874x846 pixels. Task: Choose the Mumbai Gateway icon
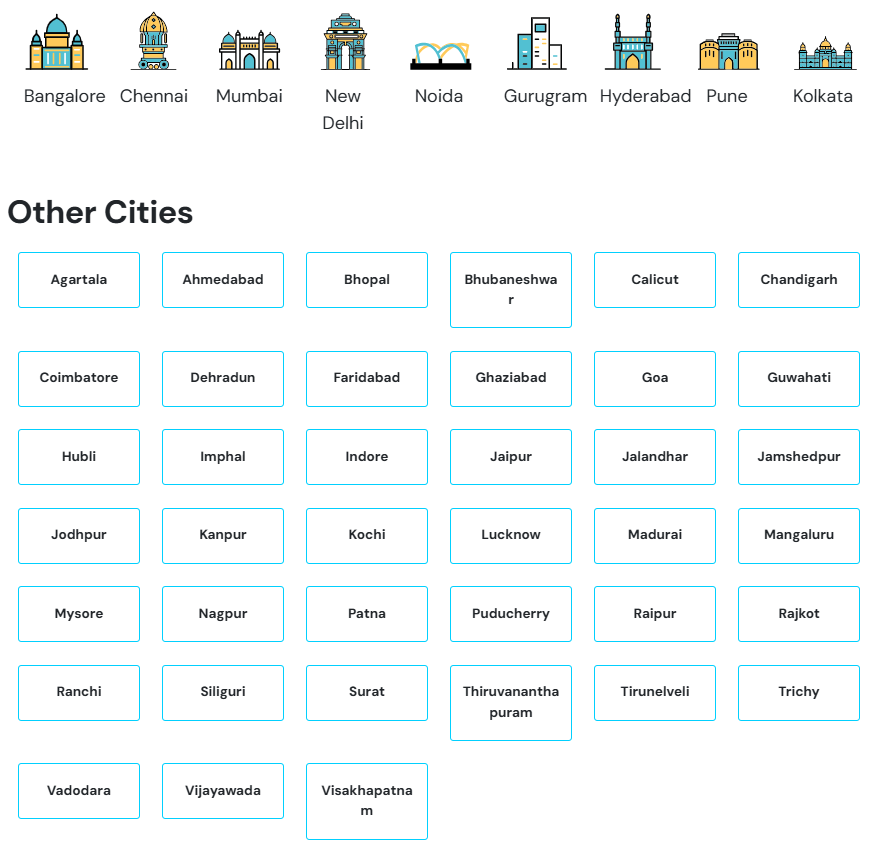[x=249, y=48]
